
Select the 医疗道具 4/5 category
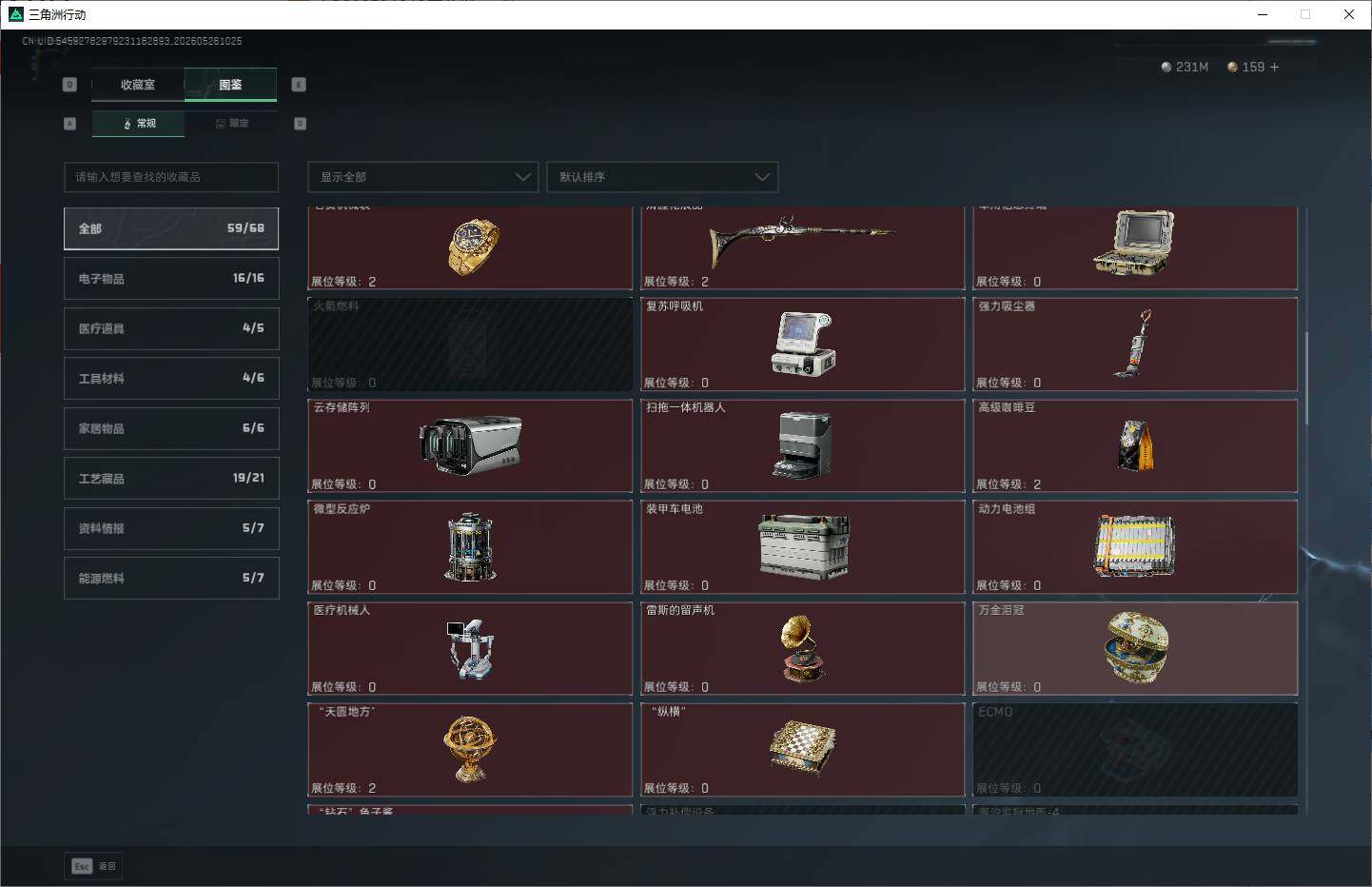point(171,328)
